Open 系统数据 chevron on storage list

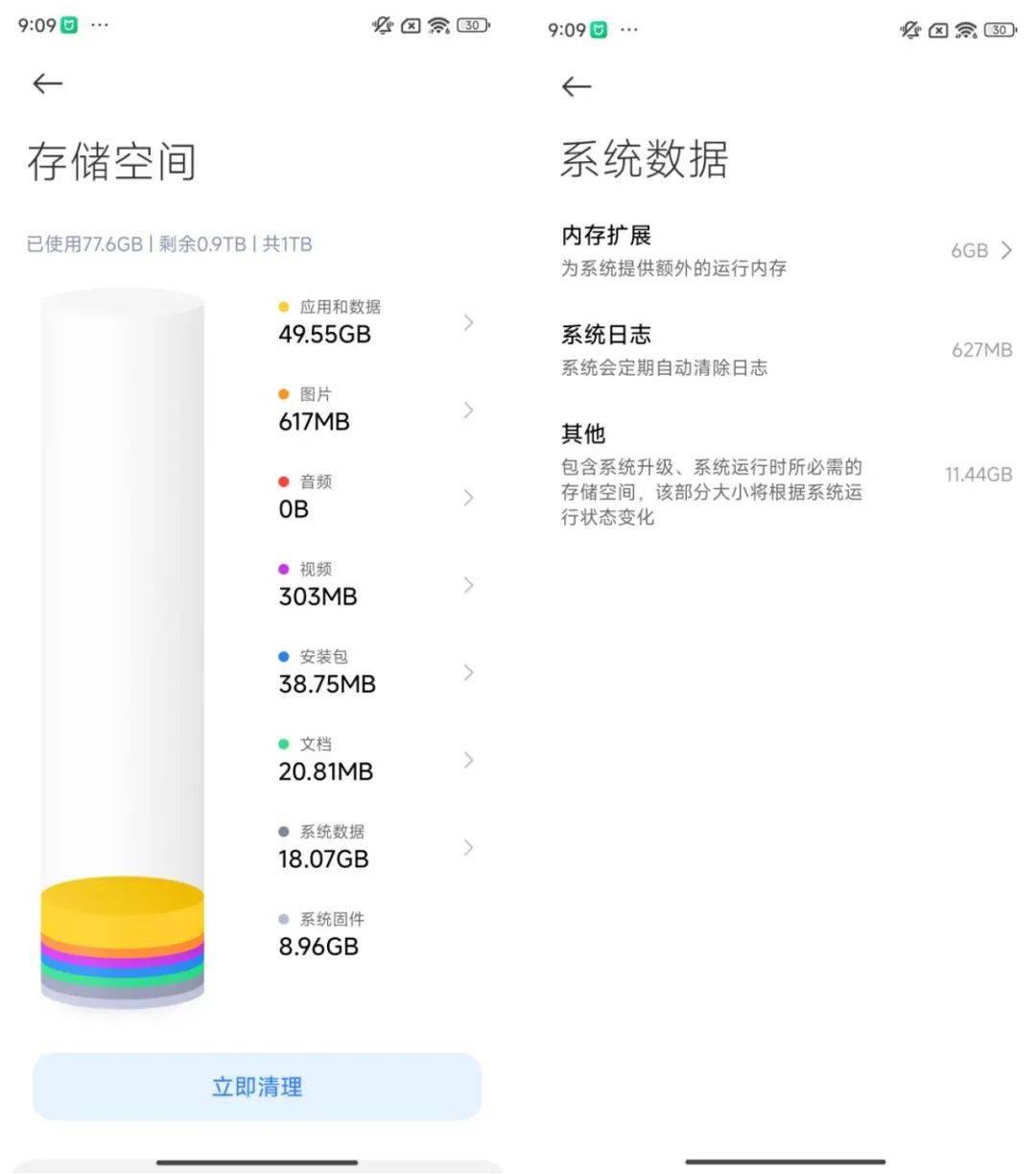tap(468, 848)
